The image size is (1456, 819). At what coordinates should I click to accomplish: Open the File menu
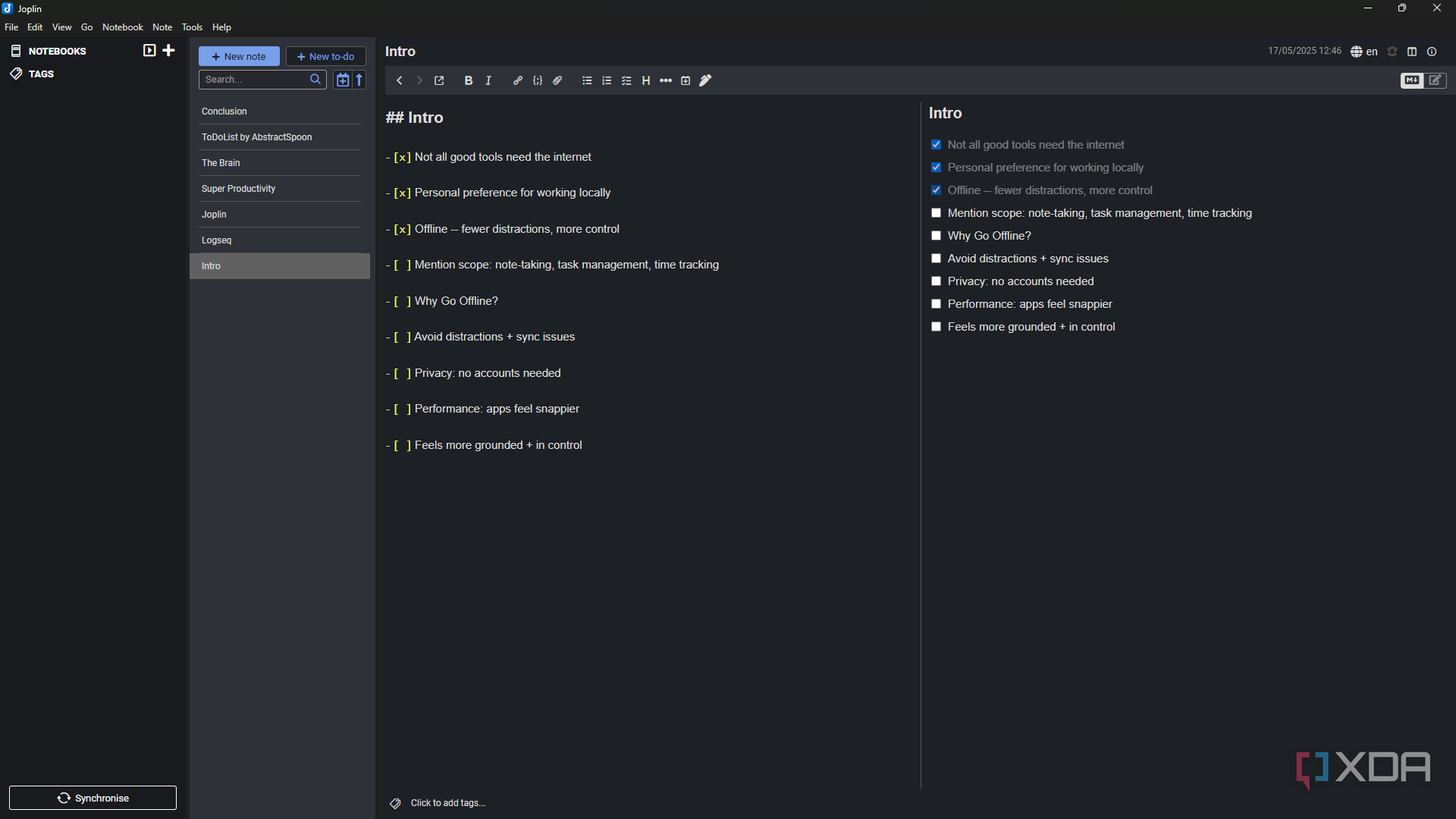[11, 27]
